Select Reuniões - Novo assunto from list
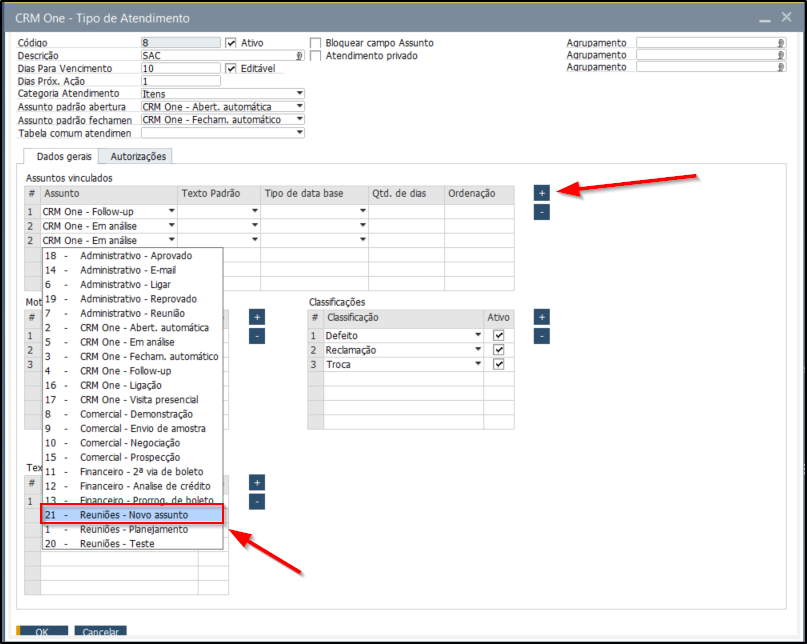This screenshot has height=644, width=807. [x=133, y=514]
